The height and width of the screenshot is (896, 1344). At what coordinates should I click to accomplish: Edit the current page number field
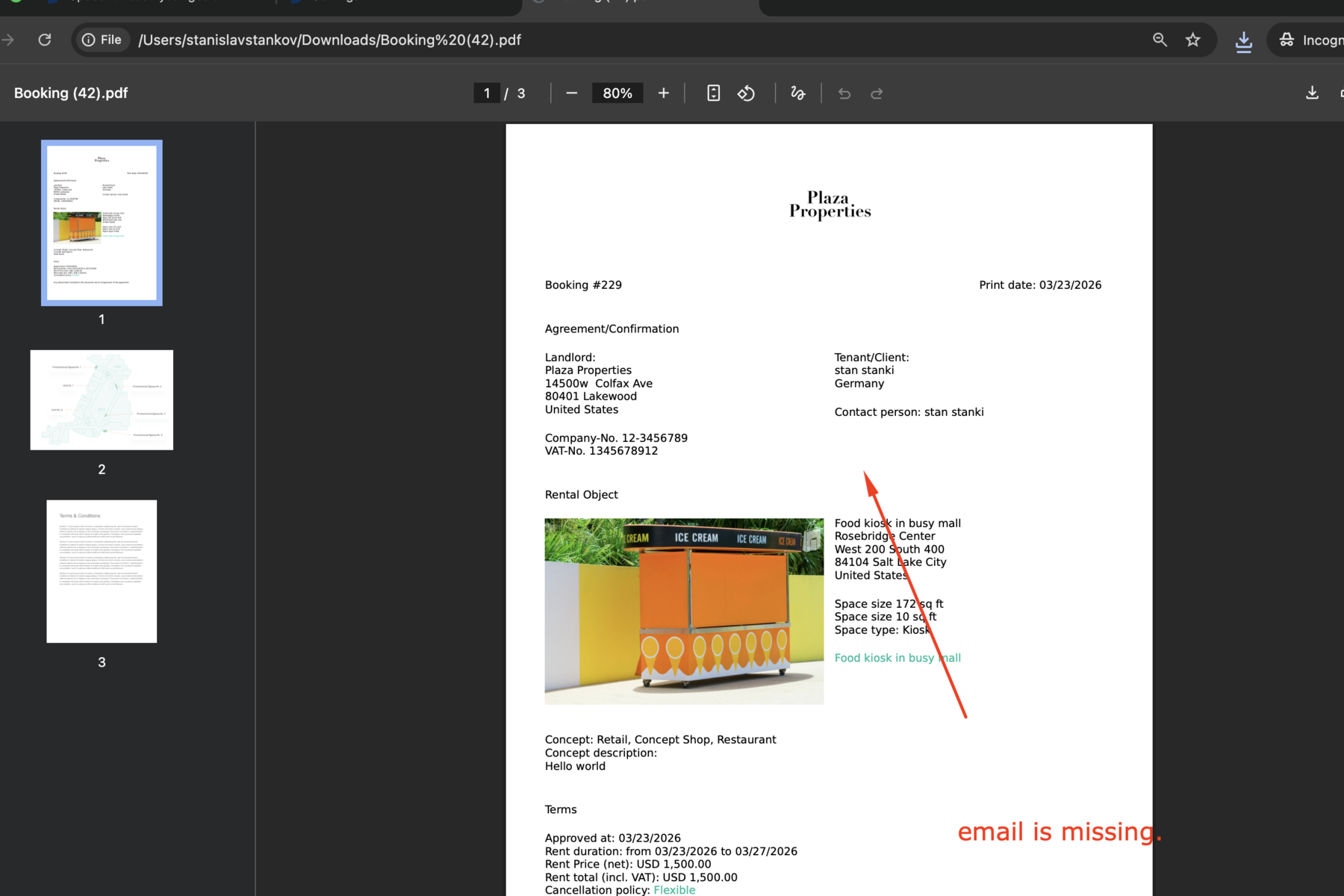click(487, 93)
